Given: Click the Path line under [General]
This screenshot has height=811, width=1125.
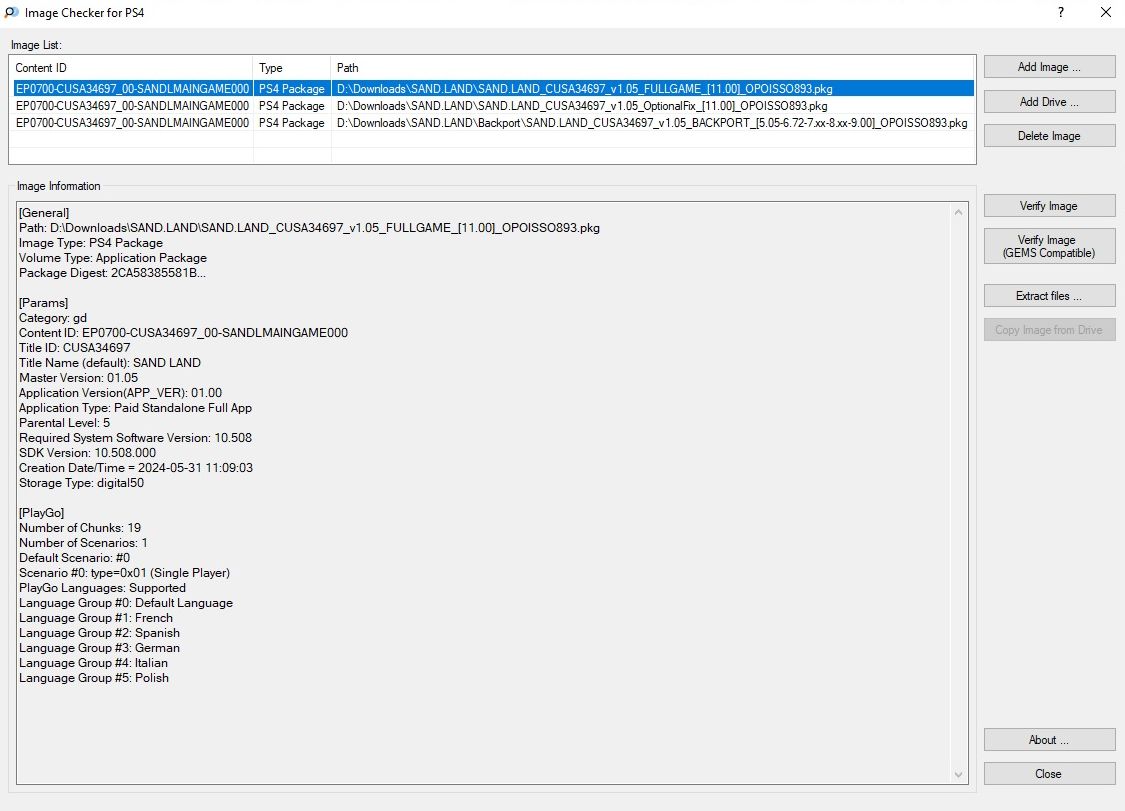Looking at the screenshot, I should 309,228.
